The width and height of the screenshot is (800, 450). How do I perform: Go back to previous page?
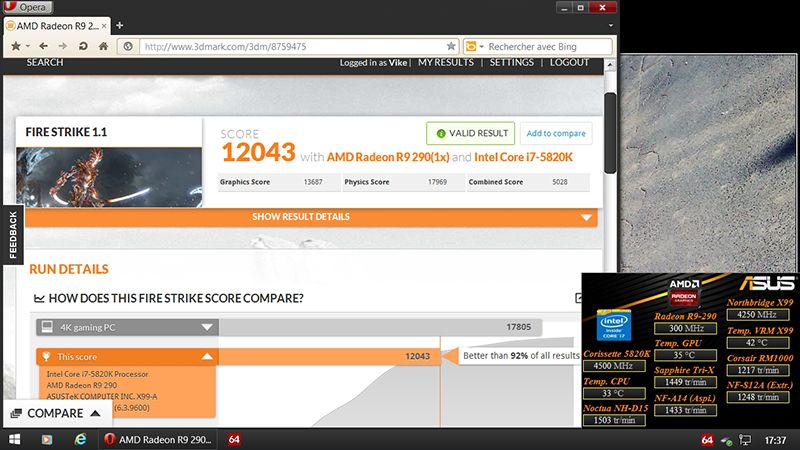pyautogui.click(x=43, y=46)
